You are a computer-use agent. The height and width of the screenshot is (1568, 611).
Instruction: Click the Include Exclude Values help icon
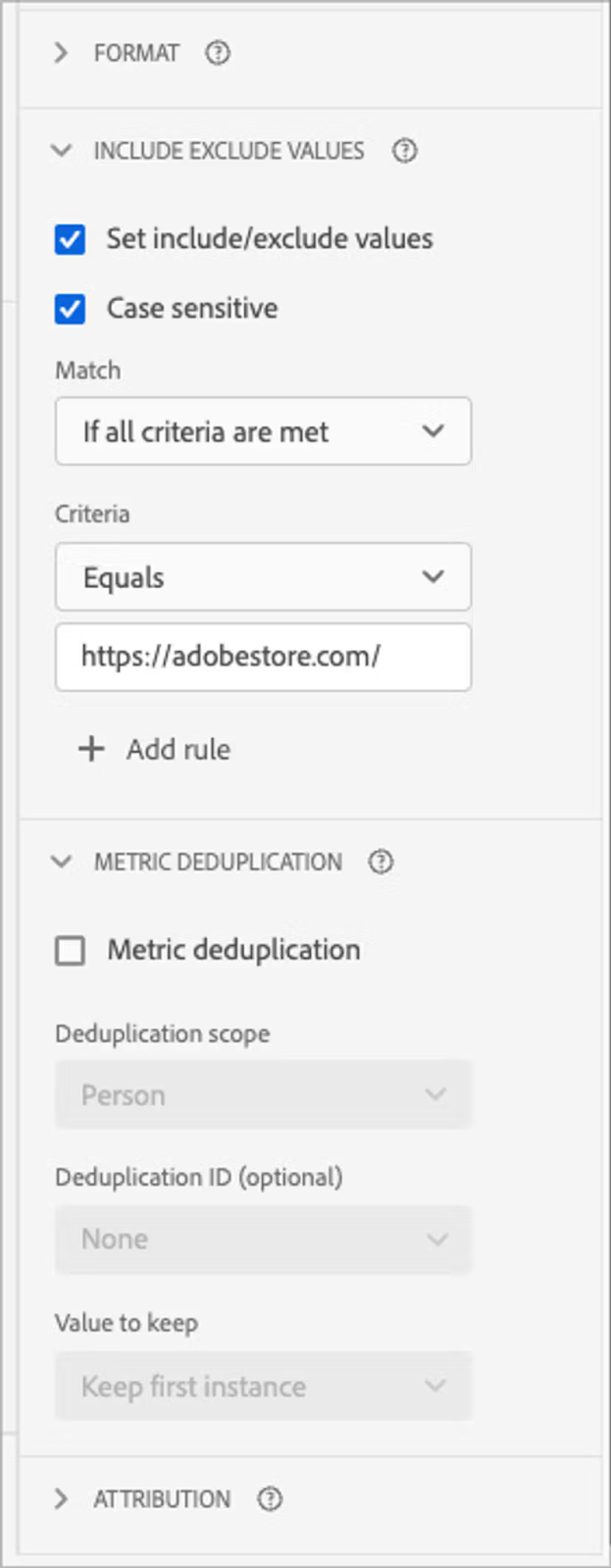click(x=404, y=151)
